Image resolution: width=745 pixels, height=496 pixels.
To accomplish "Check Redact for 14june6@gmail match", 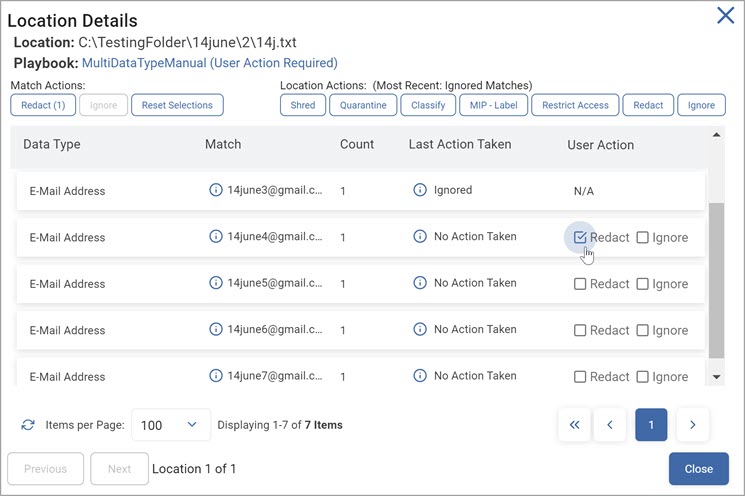I will (580, 330).
